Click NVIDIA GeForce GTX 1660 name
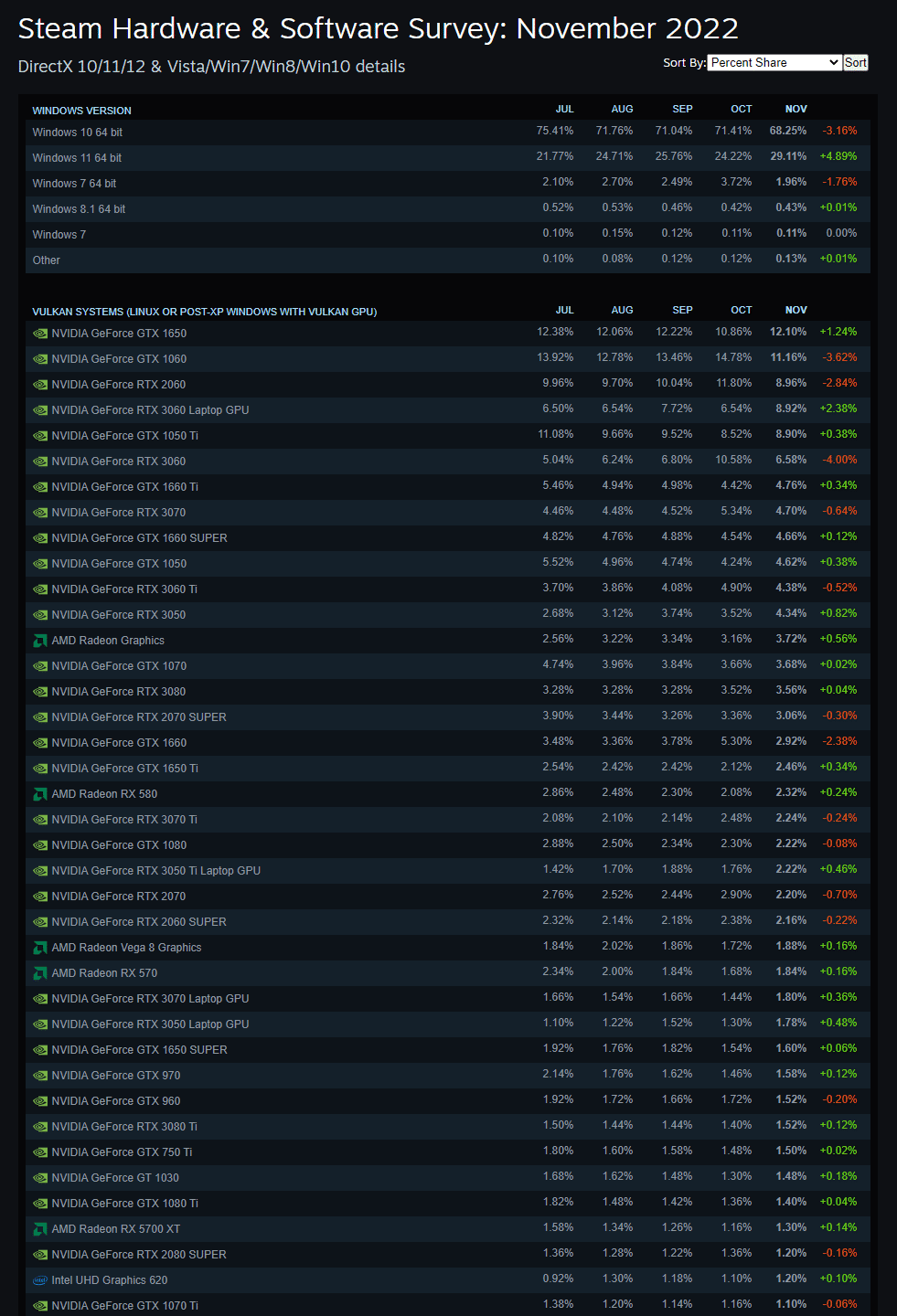The height and width of the screenshot is (1316, 897). click(119, 743)
